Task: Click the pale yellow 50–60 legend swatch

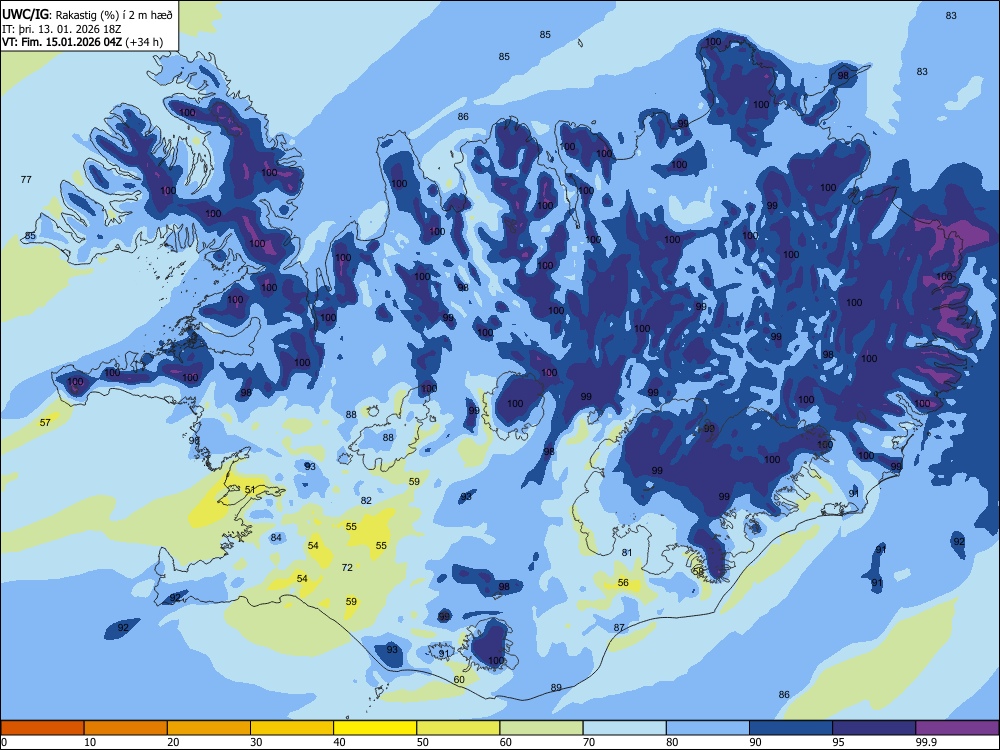Action: coord(458,728)
